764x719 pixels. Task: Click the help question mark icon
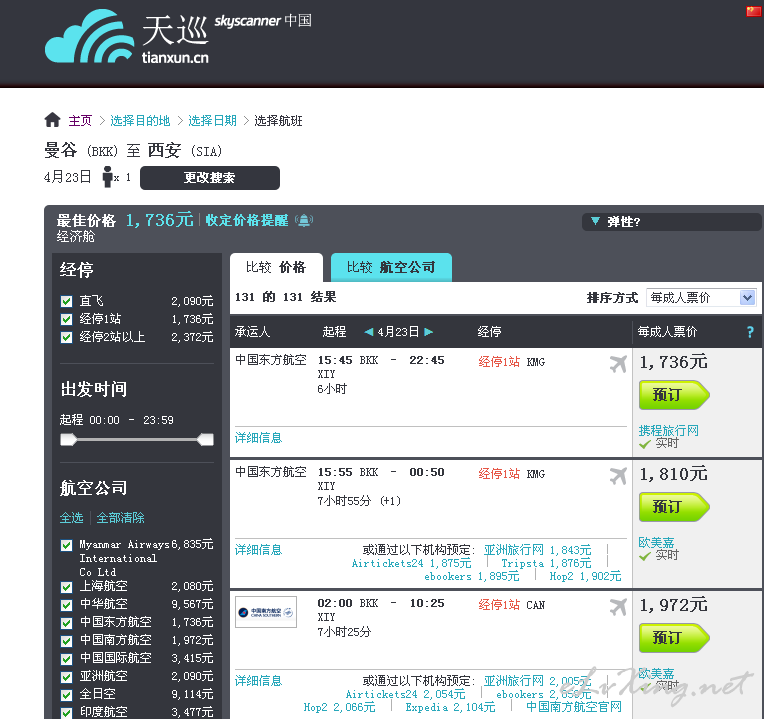click(750, 332)
